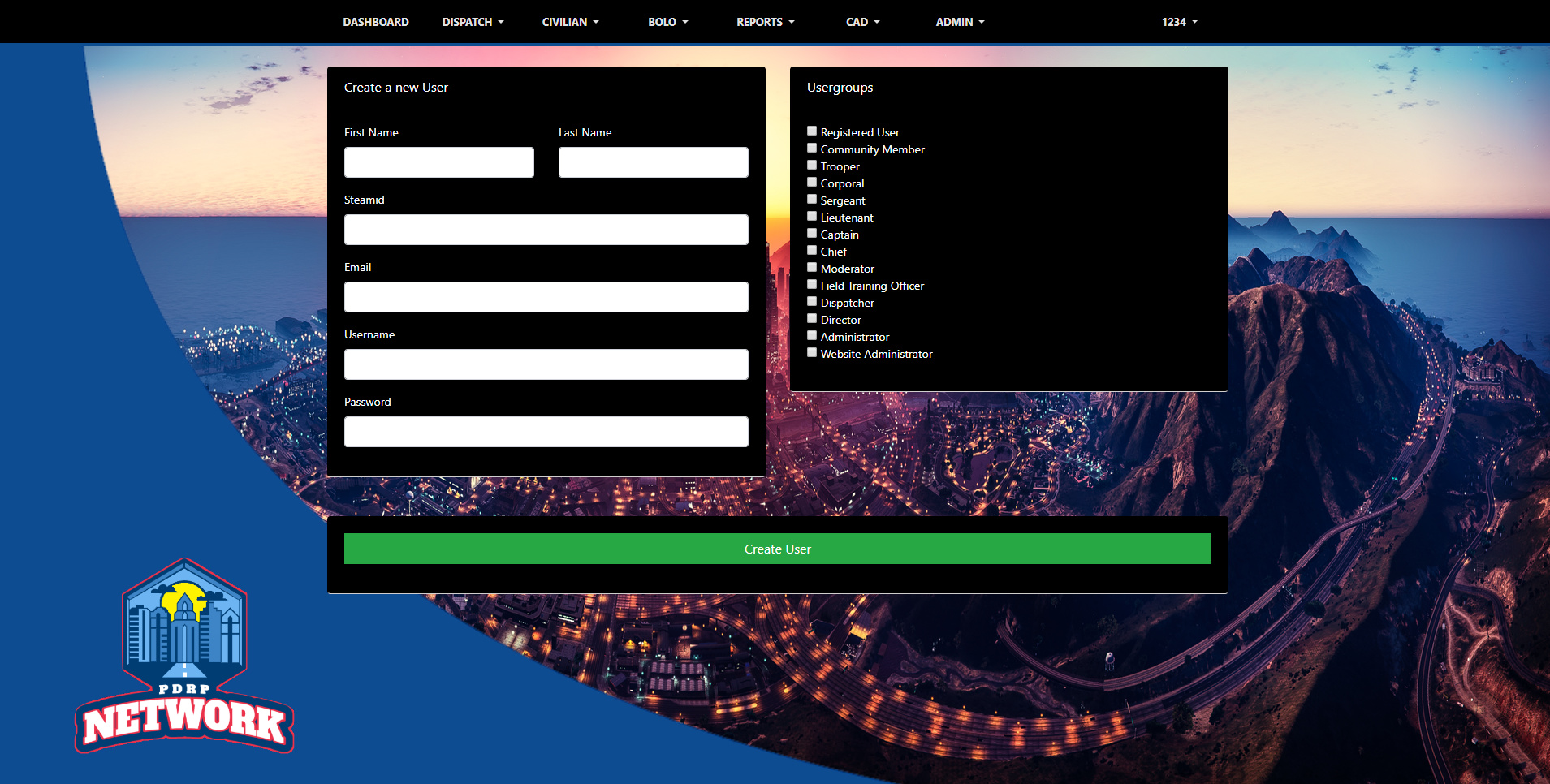Expand the CIVILIAN dropdown
The image size is (1550, 784).
pos(571,22)
